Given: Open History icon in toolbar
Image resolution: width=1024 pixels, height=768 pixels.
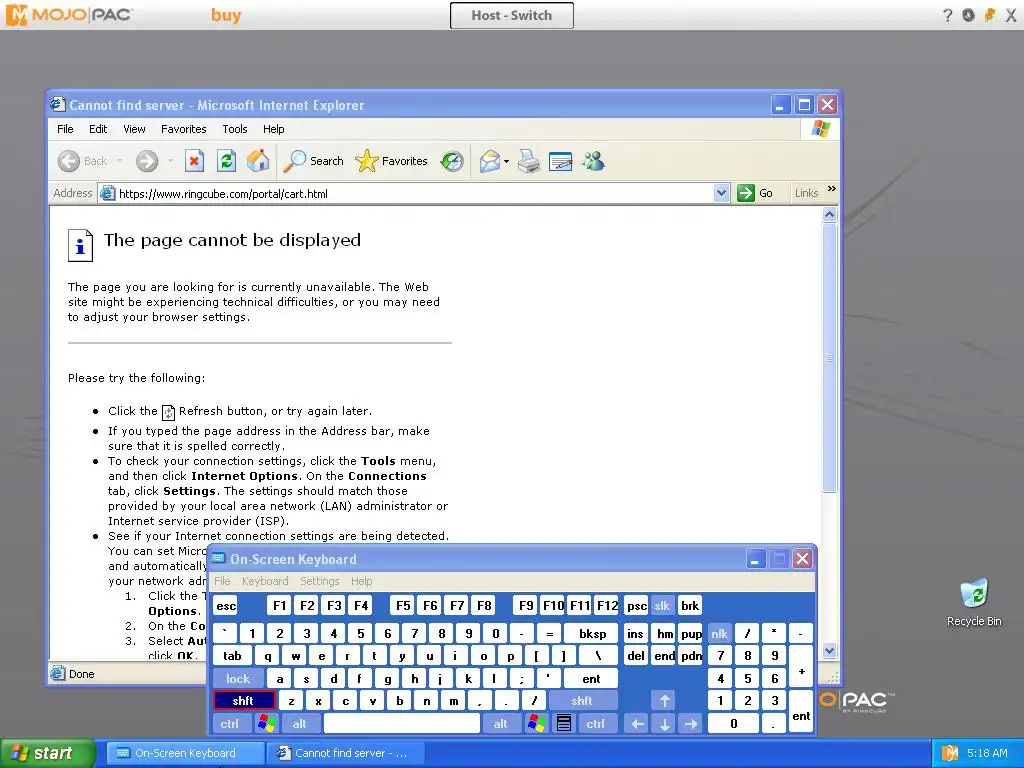Looking at the screenshot, I should [452, 161].
